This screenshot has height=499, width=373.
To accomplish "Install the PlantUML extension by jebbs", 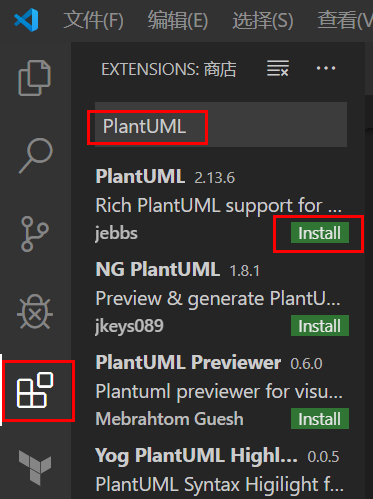I will click(x=320, y=233).
